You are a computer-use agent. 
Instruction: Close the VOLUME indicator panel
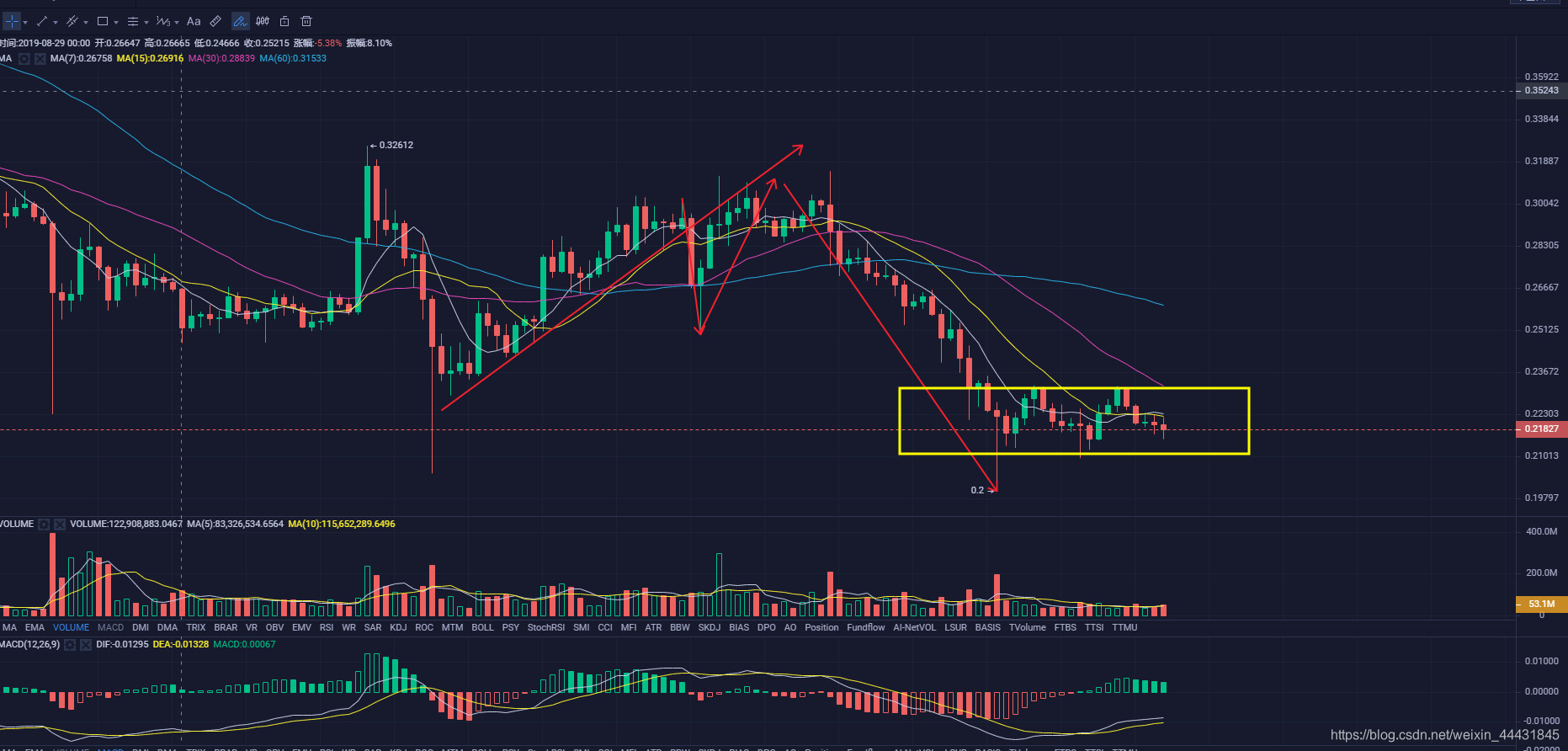pos(60,525)
